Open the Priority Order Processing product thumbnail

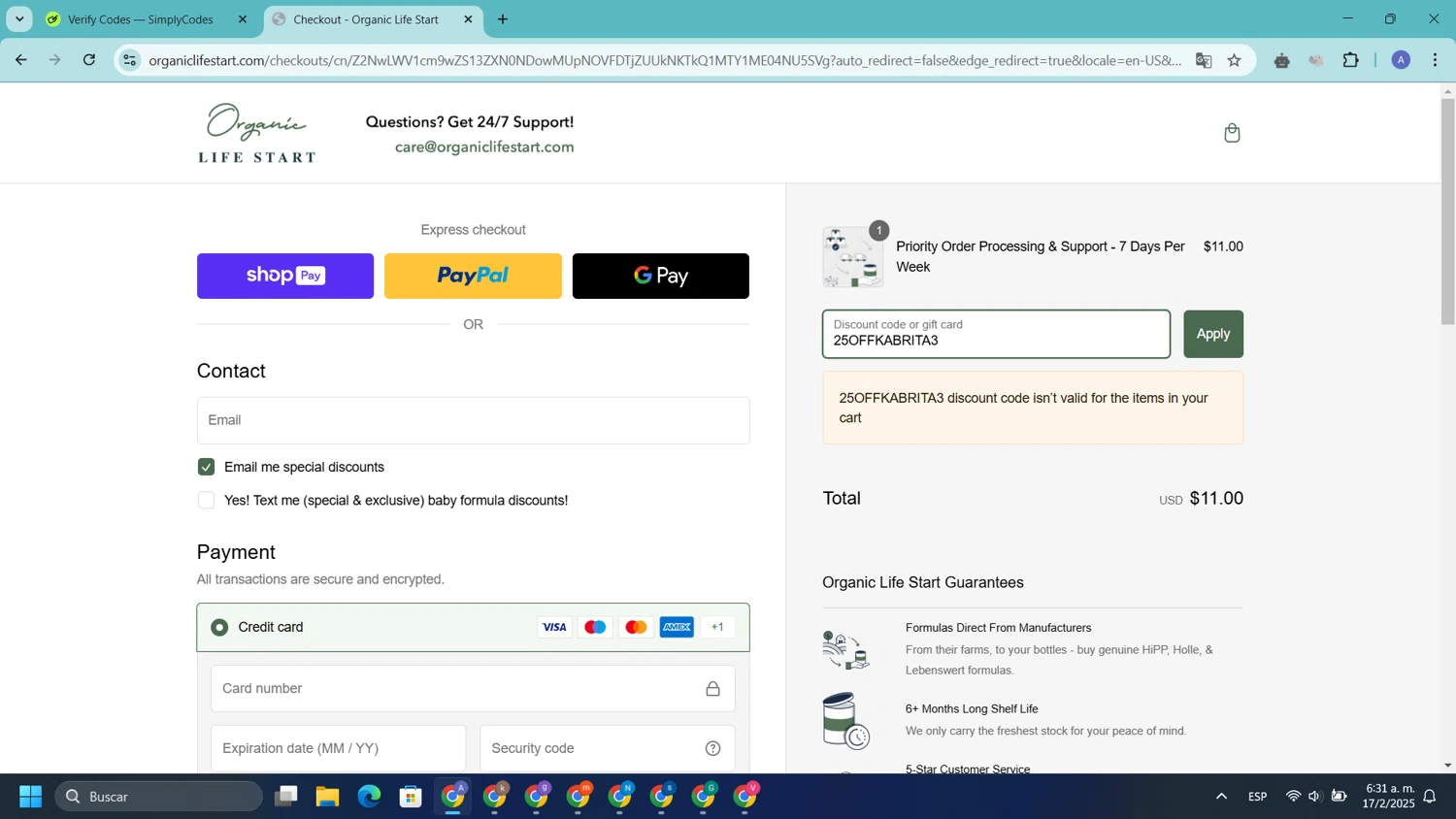852,257
